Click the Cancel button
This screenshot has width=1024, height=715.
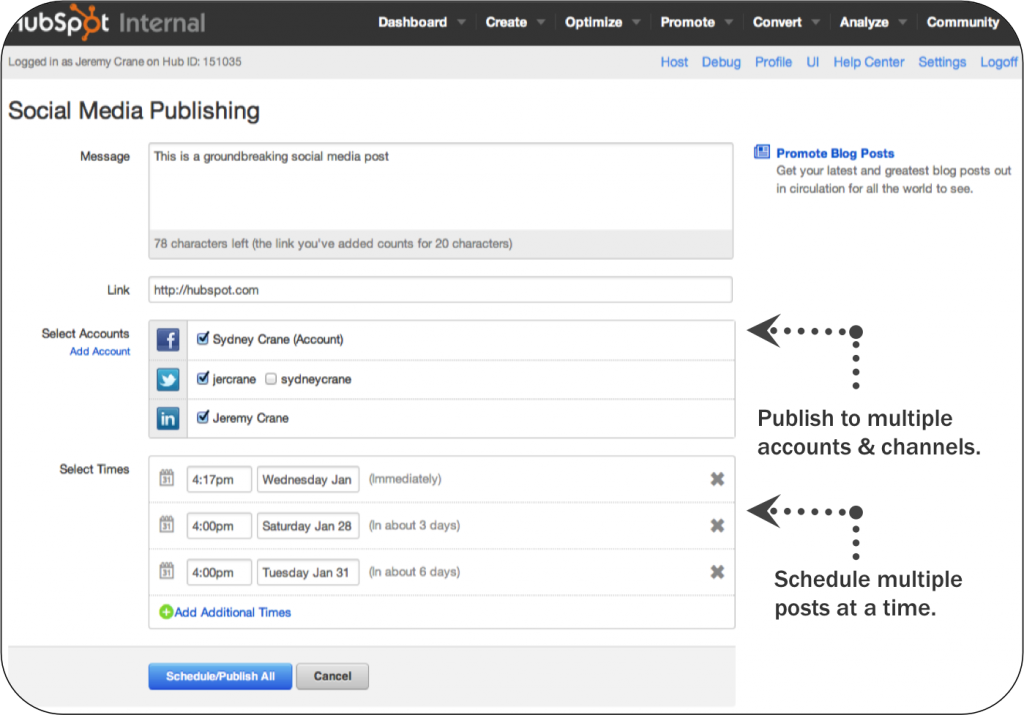[x=332, y=676]
